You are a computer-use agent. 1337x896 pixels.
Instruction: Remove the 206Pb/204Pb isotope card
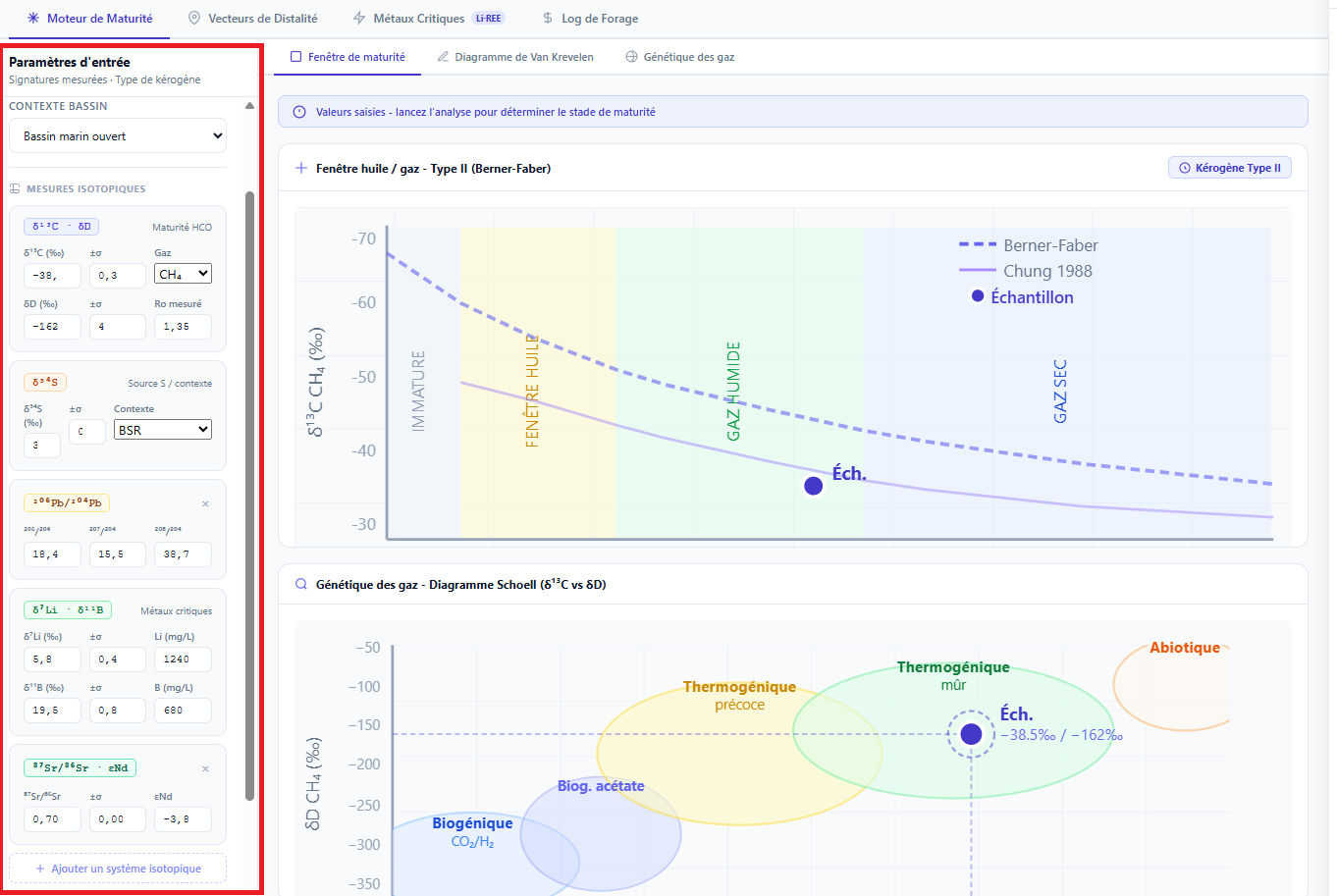point(205,503)
